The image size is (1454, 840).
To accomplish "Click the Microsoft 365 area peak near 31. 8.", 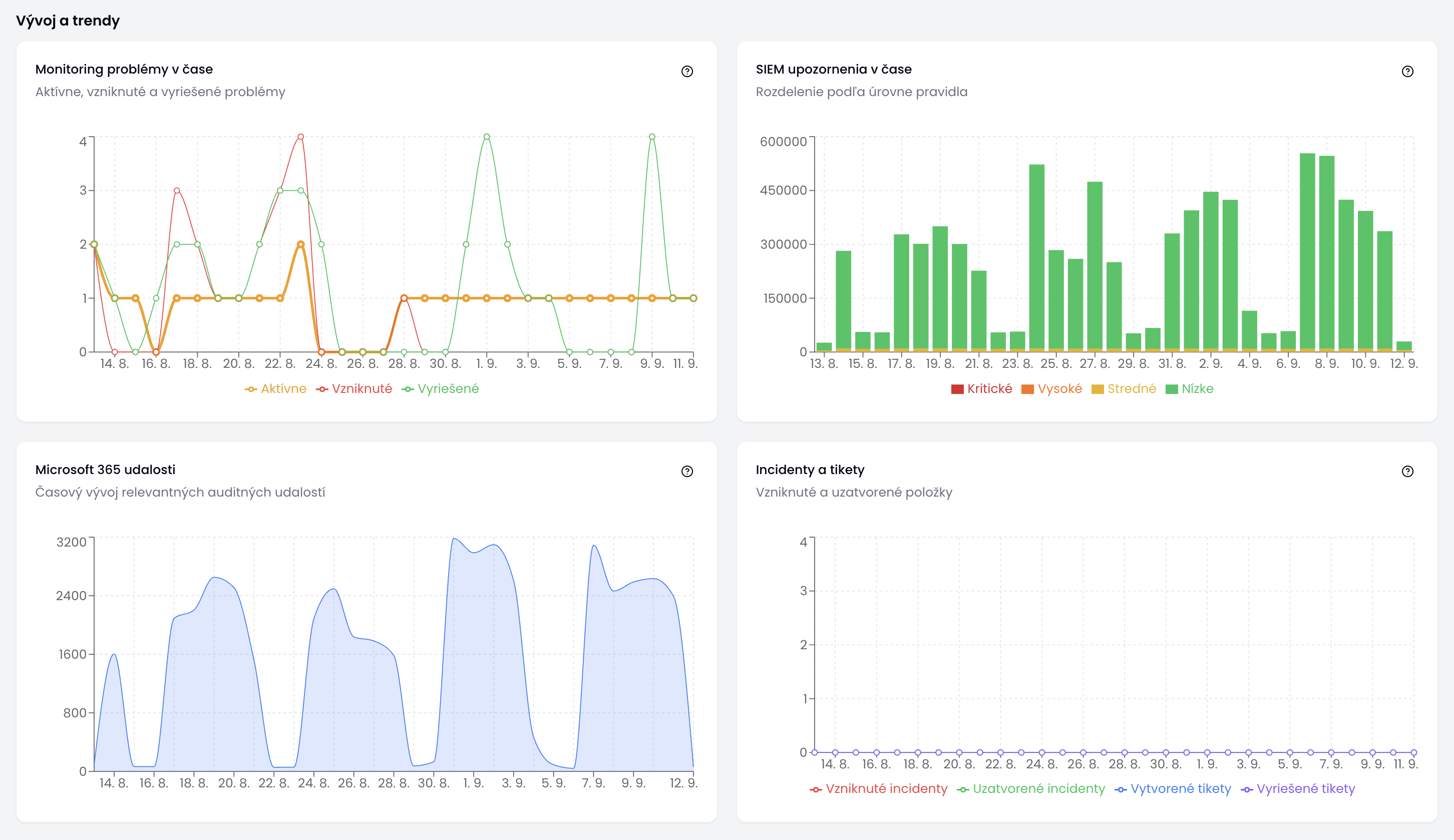I will coord(455,538).
